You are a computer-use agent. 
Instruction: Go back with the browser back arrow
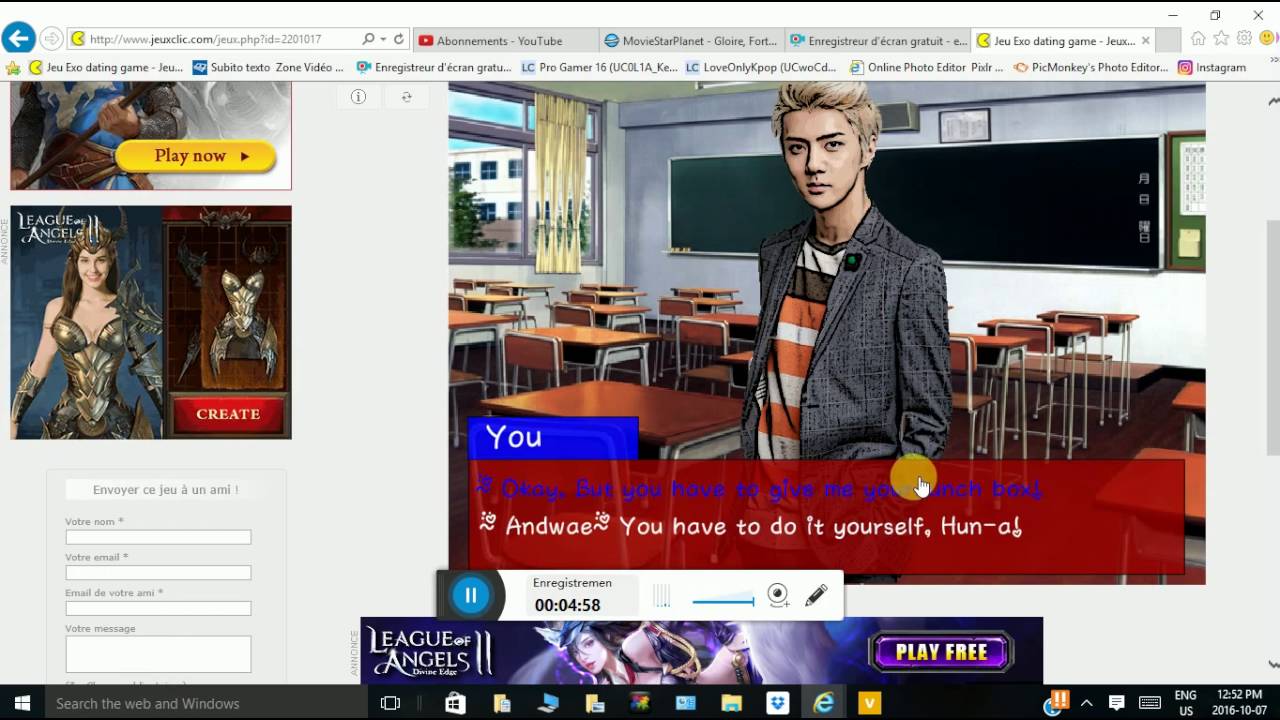tap(18, 39)
